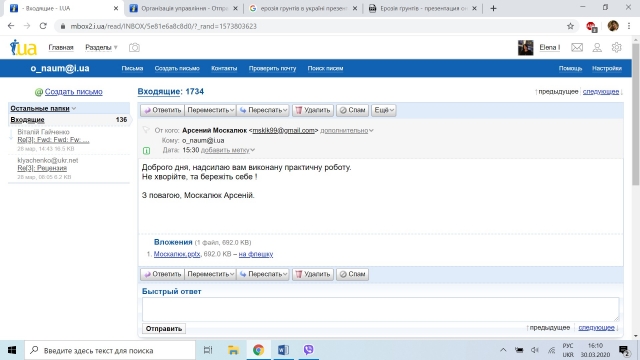This screenshot has height=360, width=640.
Task: Save attachment на флешку
Action: tap(256, 254)
